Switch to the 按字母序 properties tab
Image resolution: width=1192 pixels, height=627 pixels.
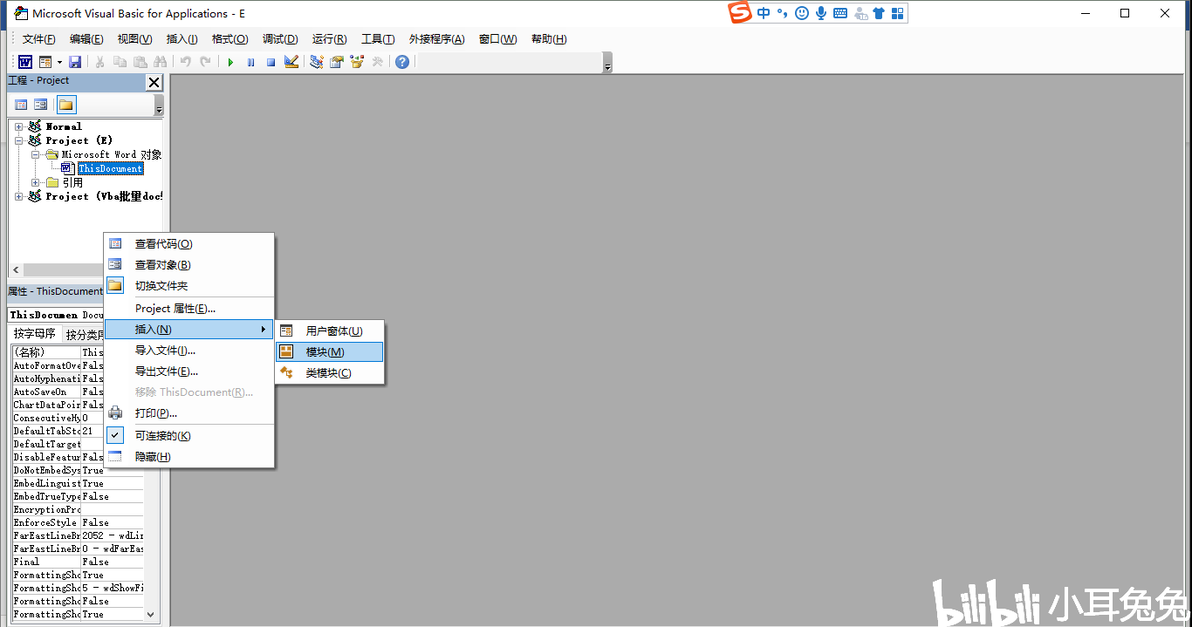pos(34,334)
